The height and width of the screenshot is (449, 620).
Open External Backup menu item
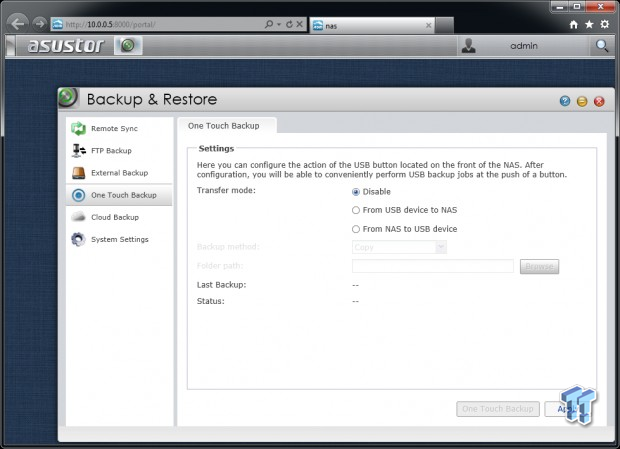[x=119, y=173]
